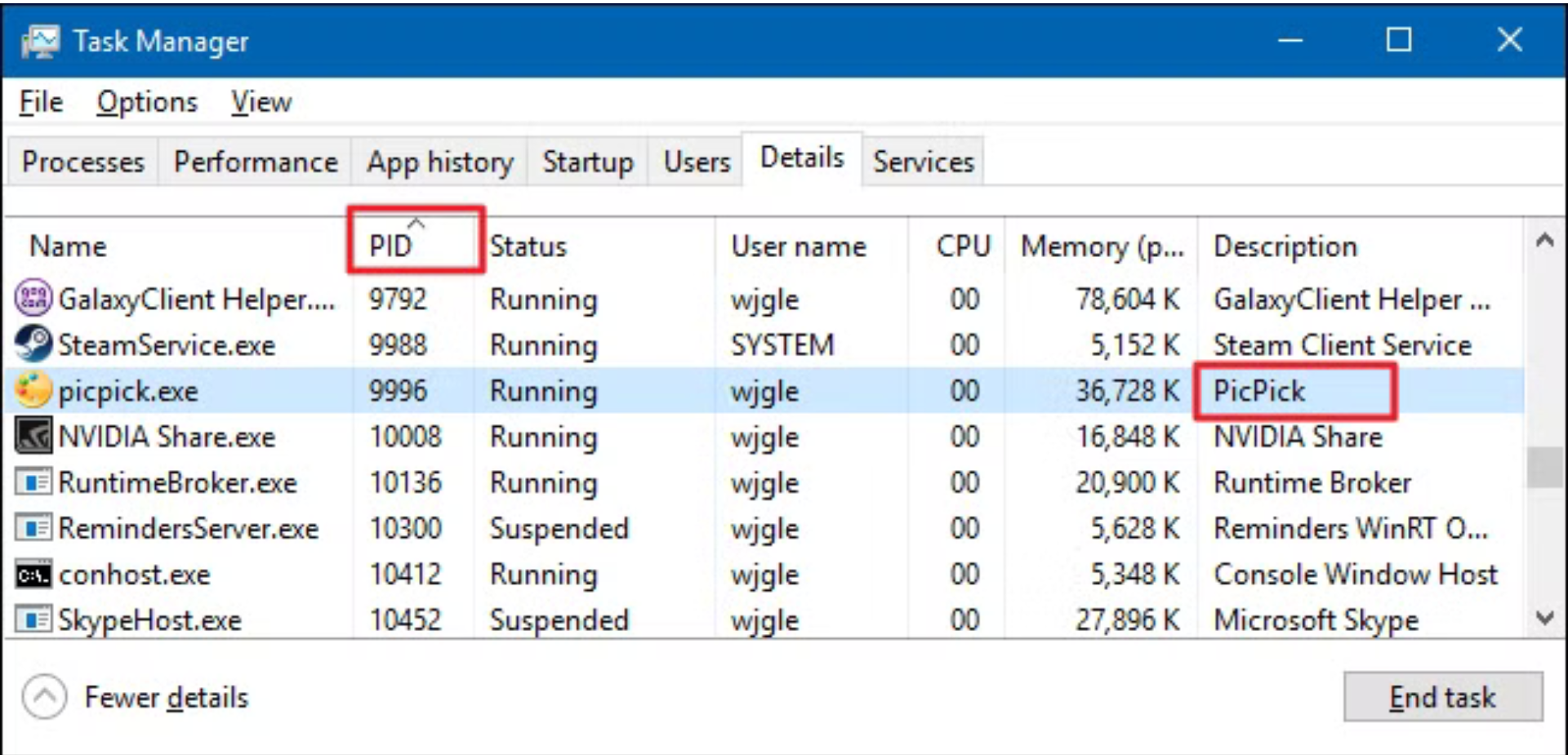Click the GalaxyClient Helper process icon
The width and height of the screenshot is (1568, 755).
tap(33, 298)
